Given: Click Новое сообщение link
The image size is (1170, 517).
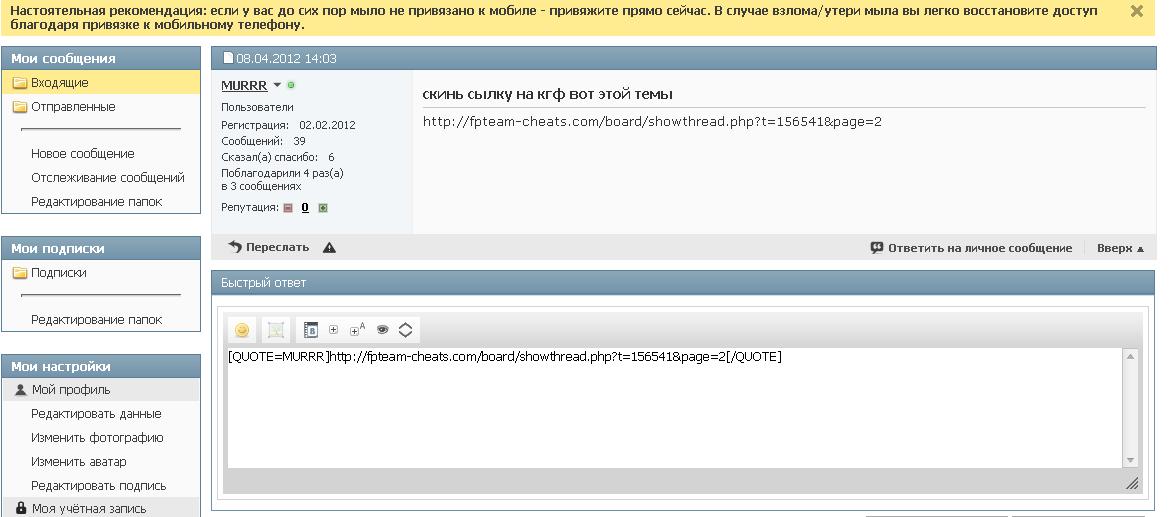Looking at the screenshot, I should click(x=83, y=154).
